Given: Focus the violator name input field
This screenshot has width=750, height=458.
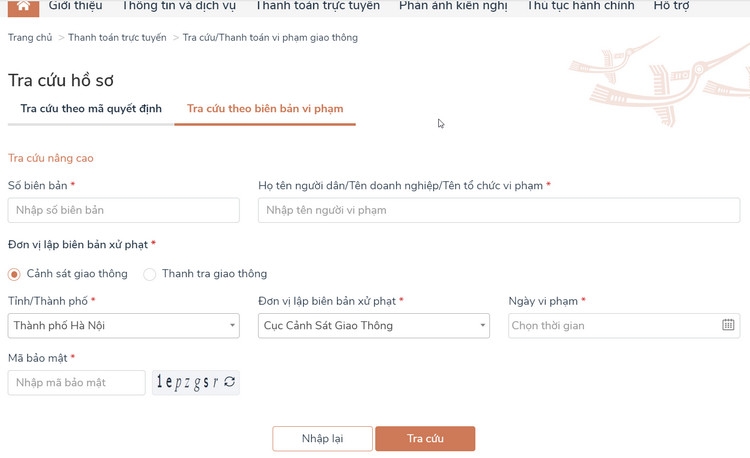Looking at the screenshot, I should pyautogui.click(x=498, y=210).
